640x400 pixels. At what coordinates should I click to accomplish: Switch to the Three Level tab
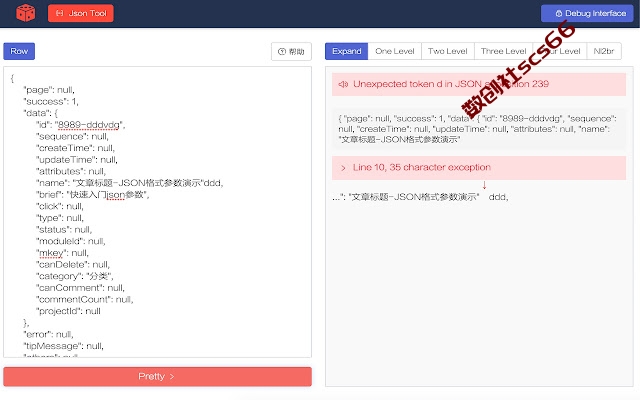504,51
